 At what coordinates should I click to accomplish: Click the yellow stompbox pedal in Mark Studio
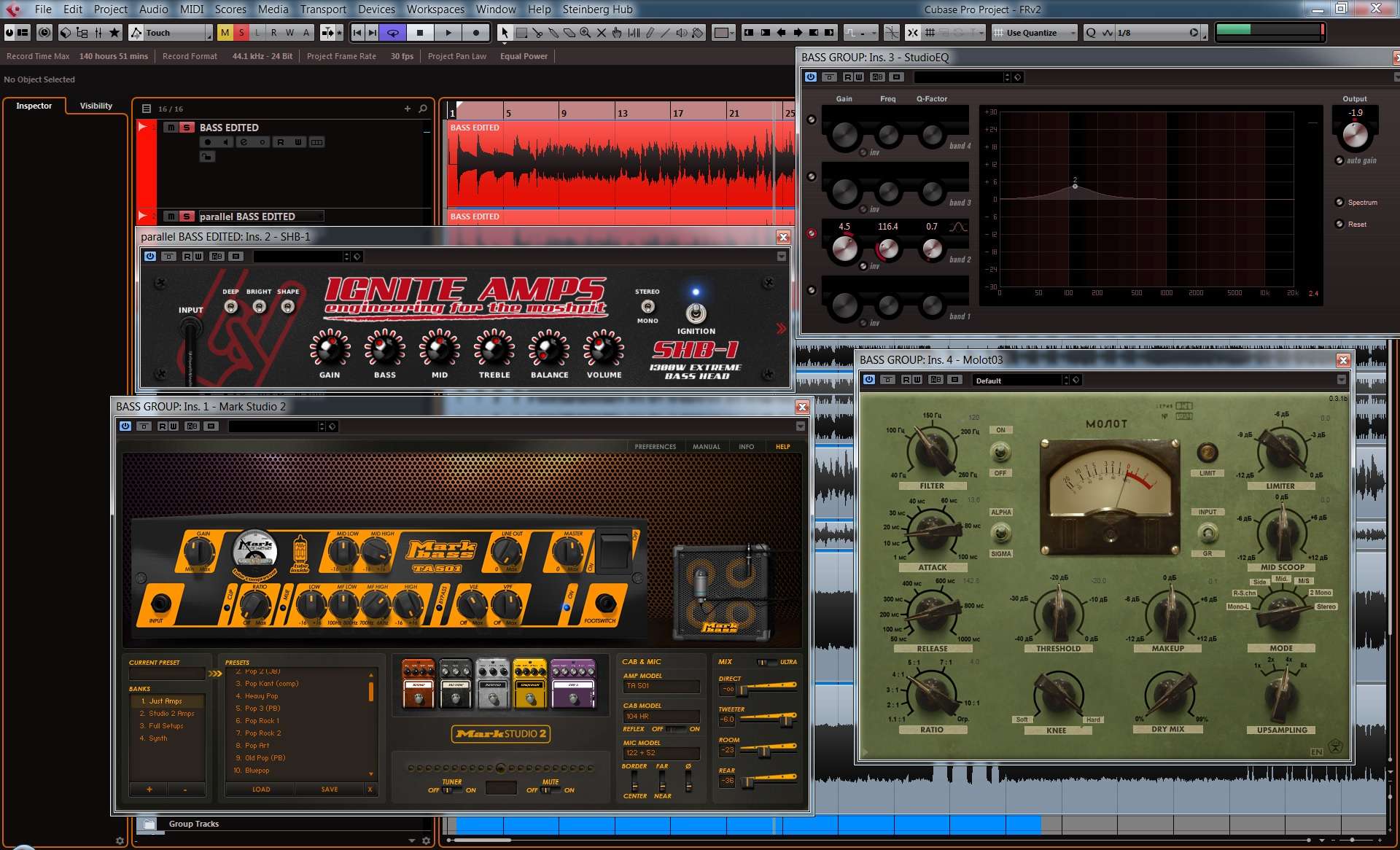pyautogui.click(x=530, y=684)
